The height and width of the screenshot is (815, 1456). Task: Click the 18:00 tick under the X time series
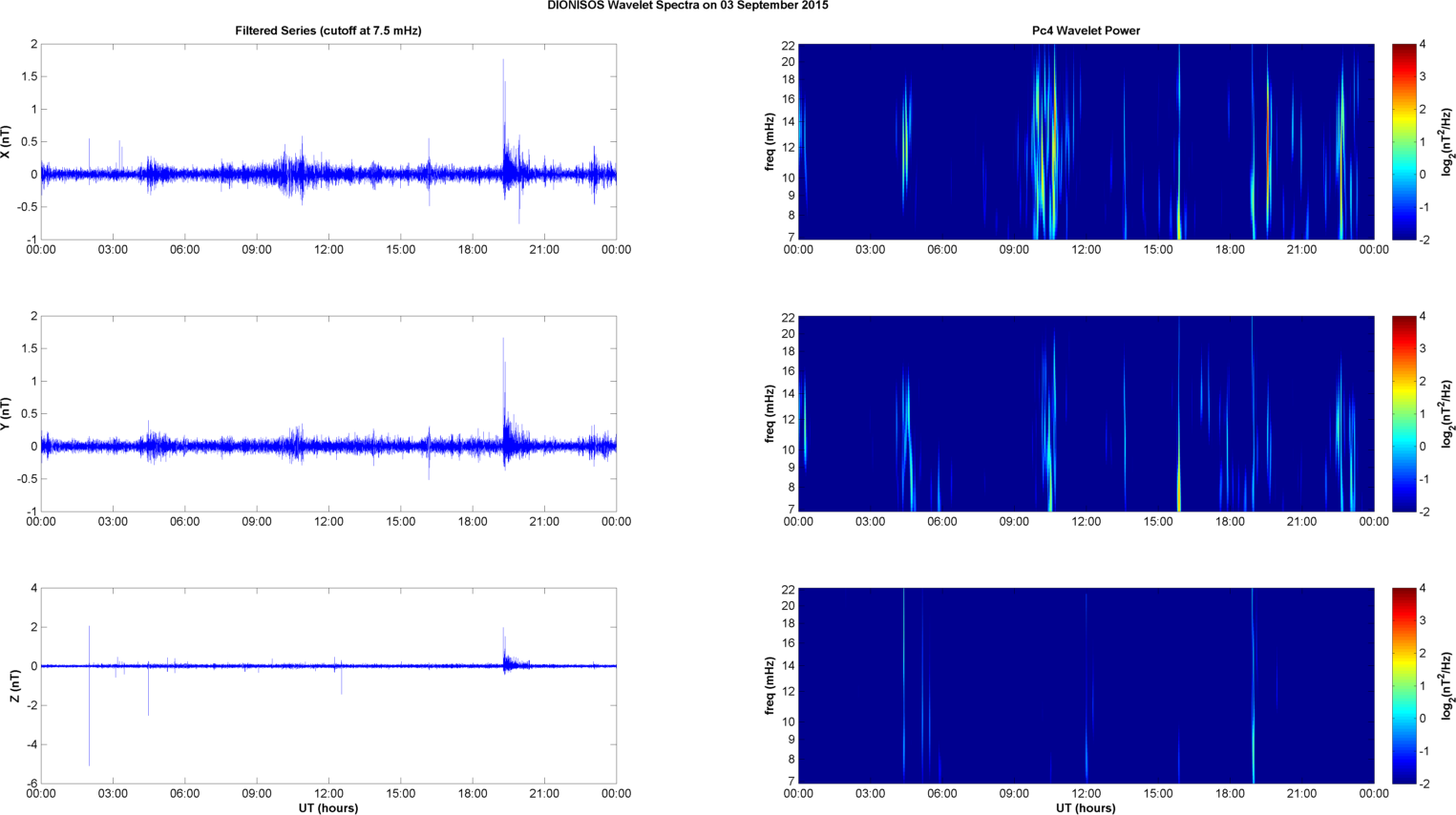(x=473, y=250)
